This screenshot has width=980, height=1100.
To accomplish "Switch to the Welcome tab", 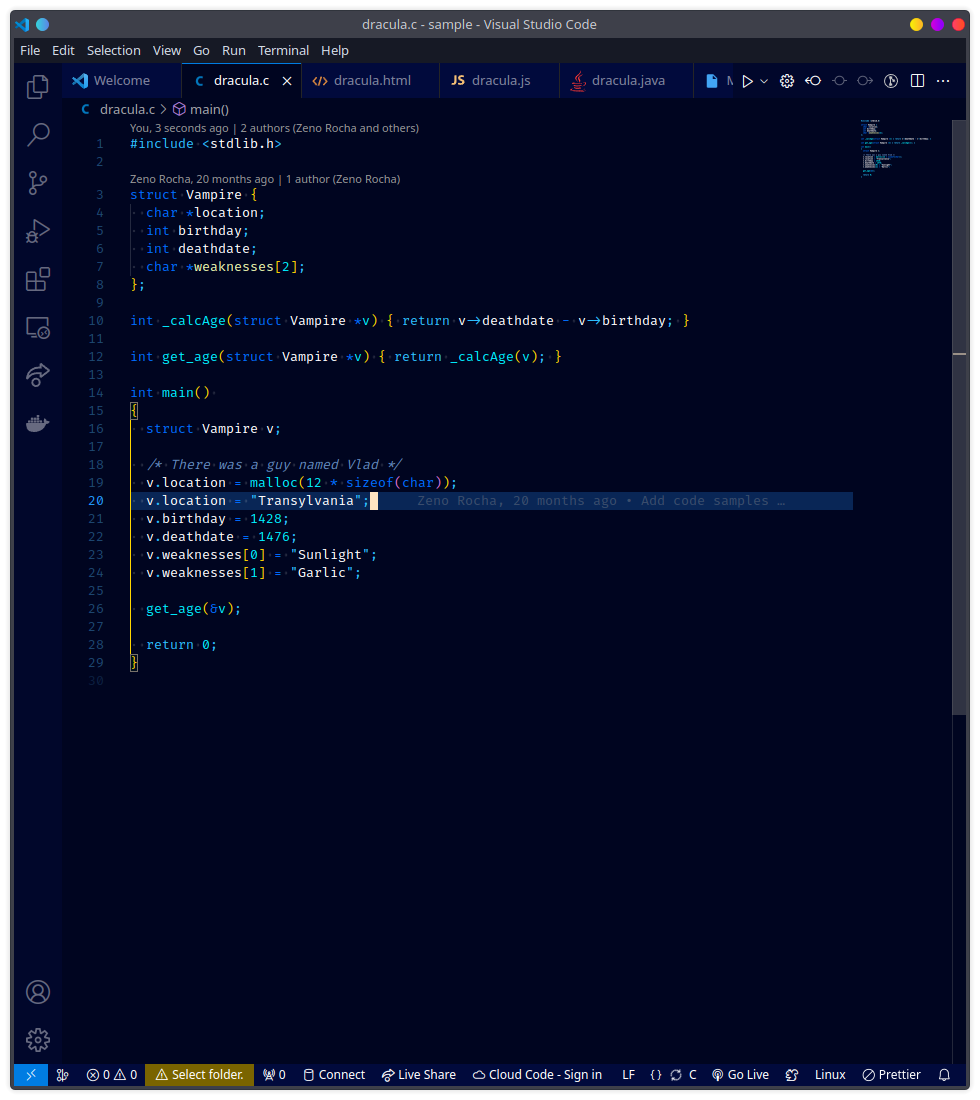I will [x=121, y=81].
